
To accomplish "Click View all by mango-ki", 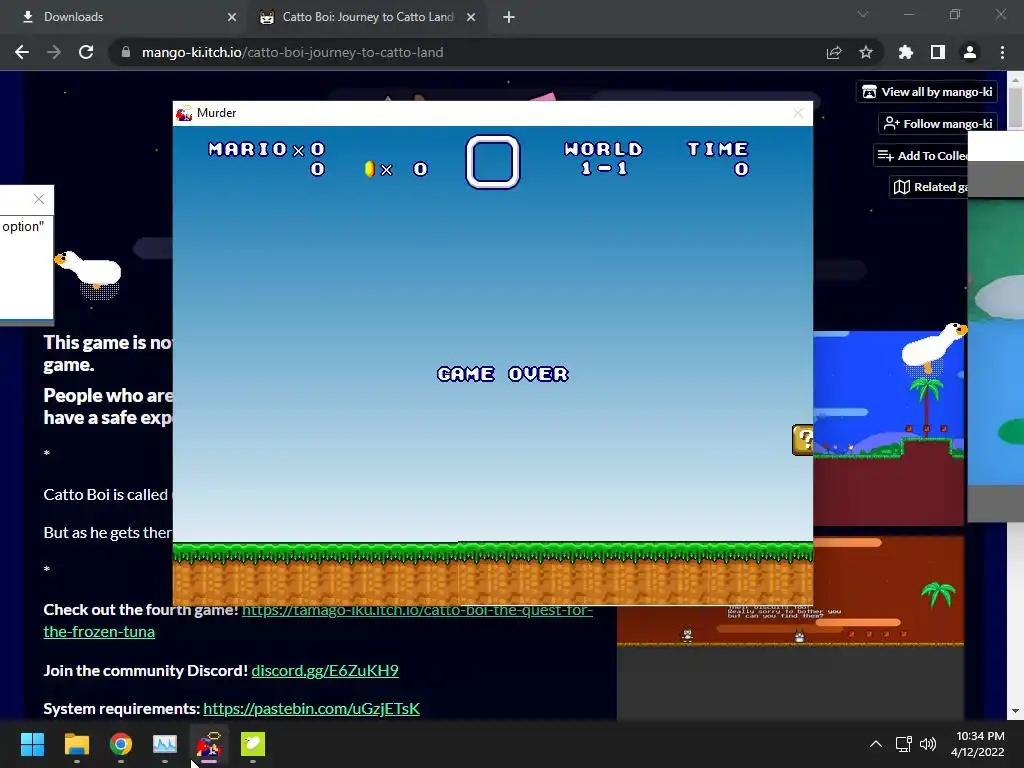I will [927, 92].
